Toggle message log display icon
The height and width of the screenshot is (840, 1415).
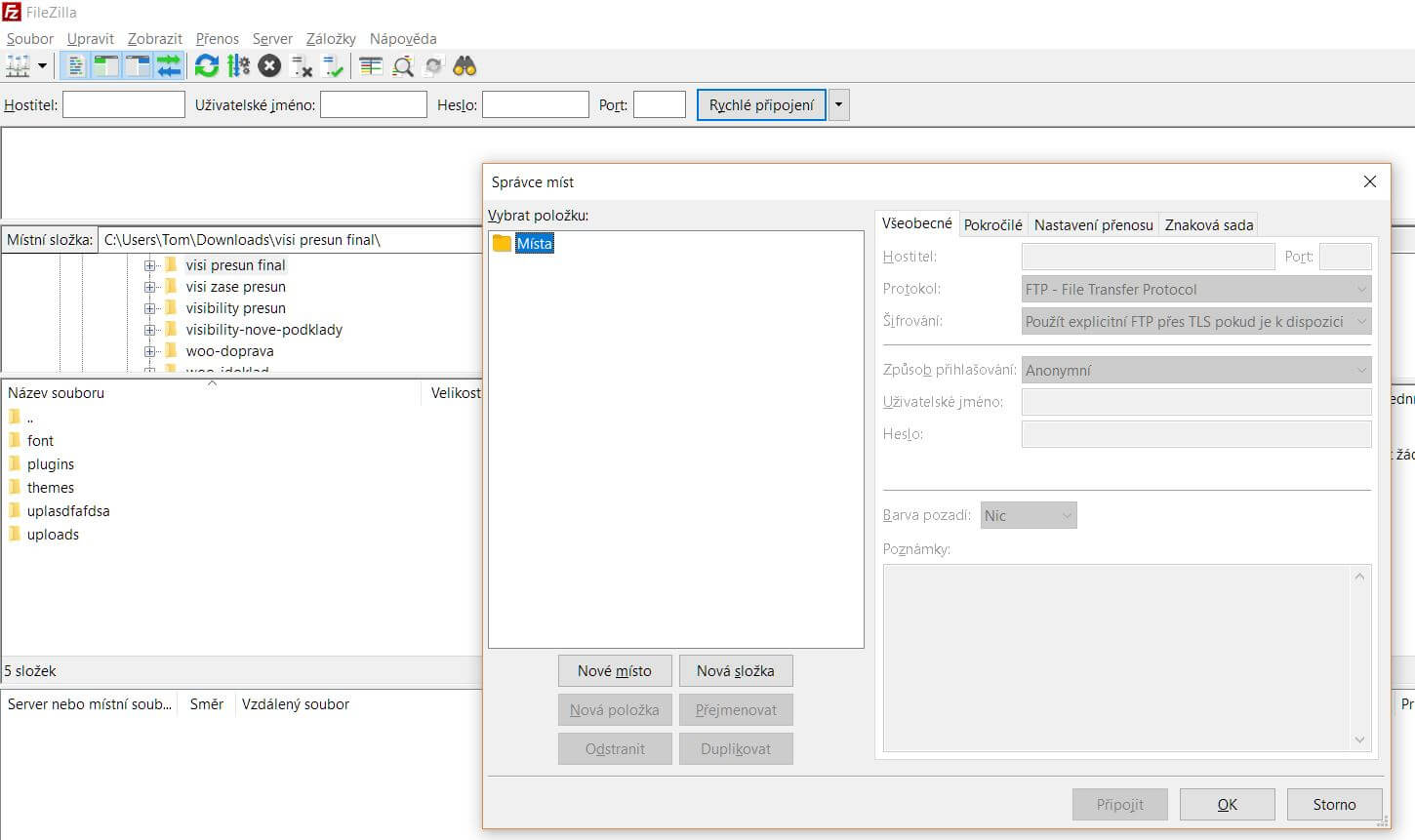point(76,66)
